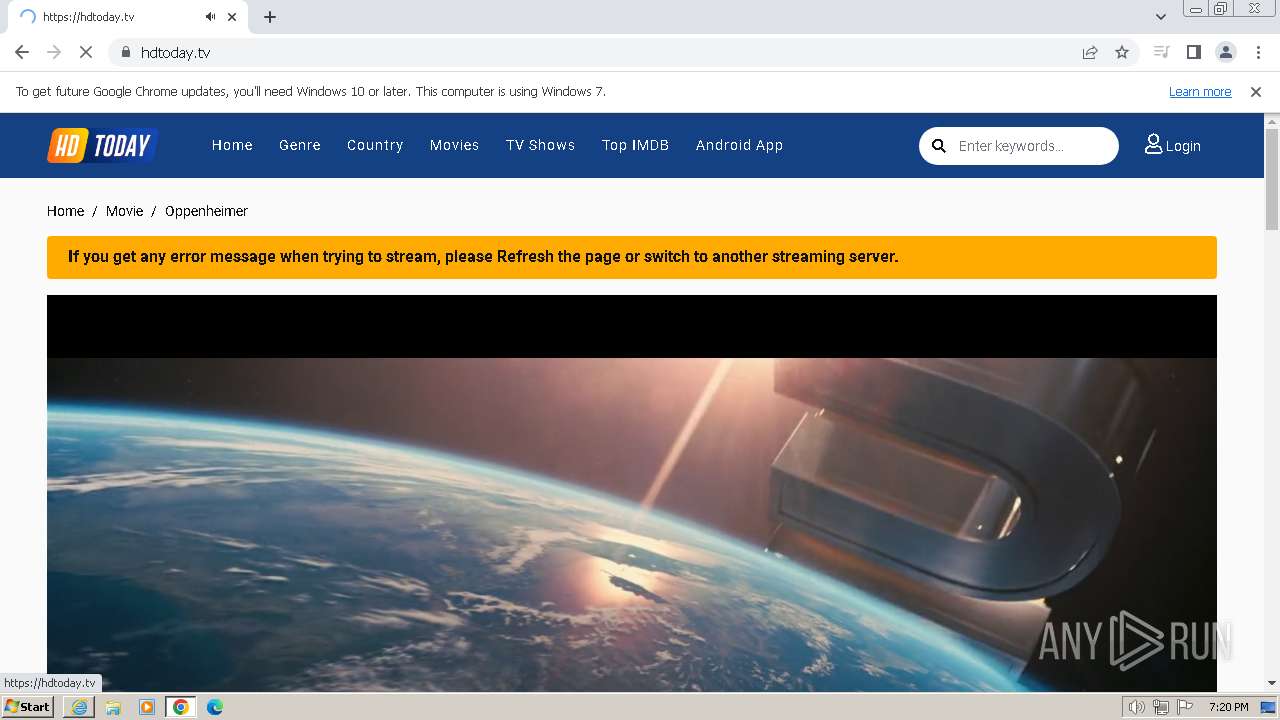Open the tab search dropdown arrow
The height and width of the screenshot is (720, 1280).
pos(1161,17)
